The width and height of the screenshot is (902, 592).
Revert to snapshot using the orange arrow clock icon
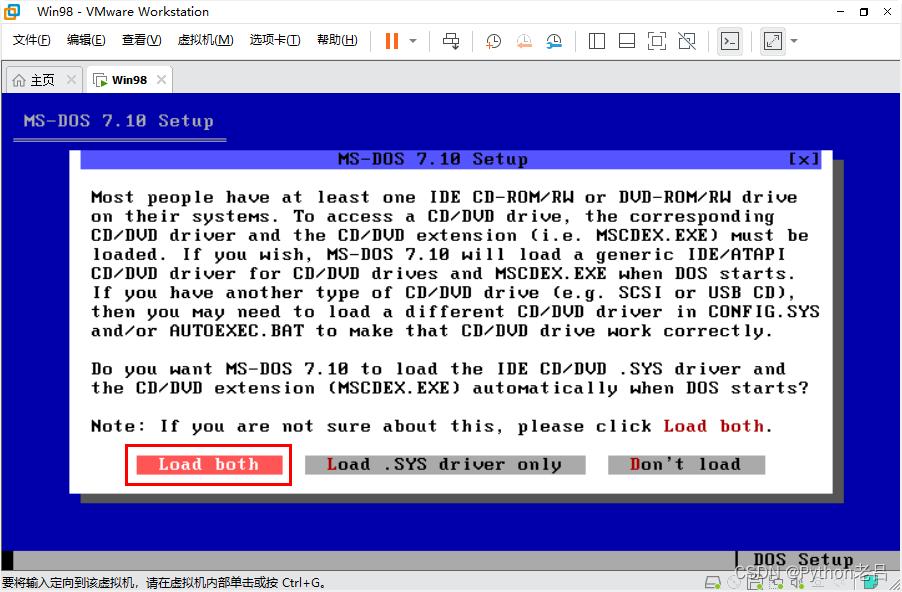[523, 41]
